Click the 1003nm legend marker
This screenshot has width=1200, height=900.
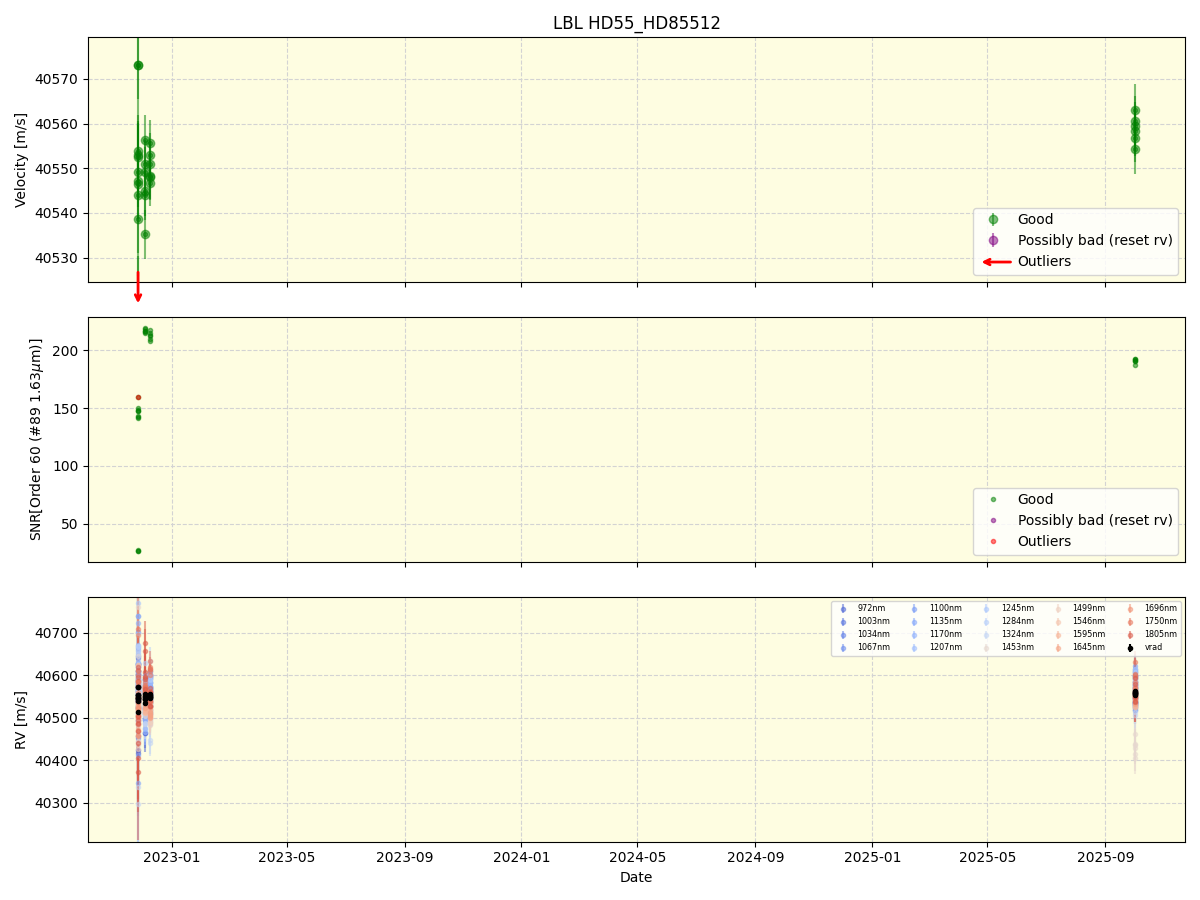[x=843, y=622]
